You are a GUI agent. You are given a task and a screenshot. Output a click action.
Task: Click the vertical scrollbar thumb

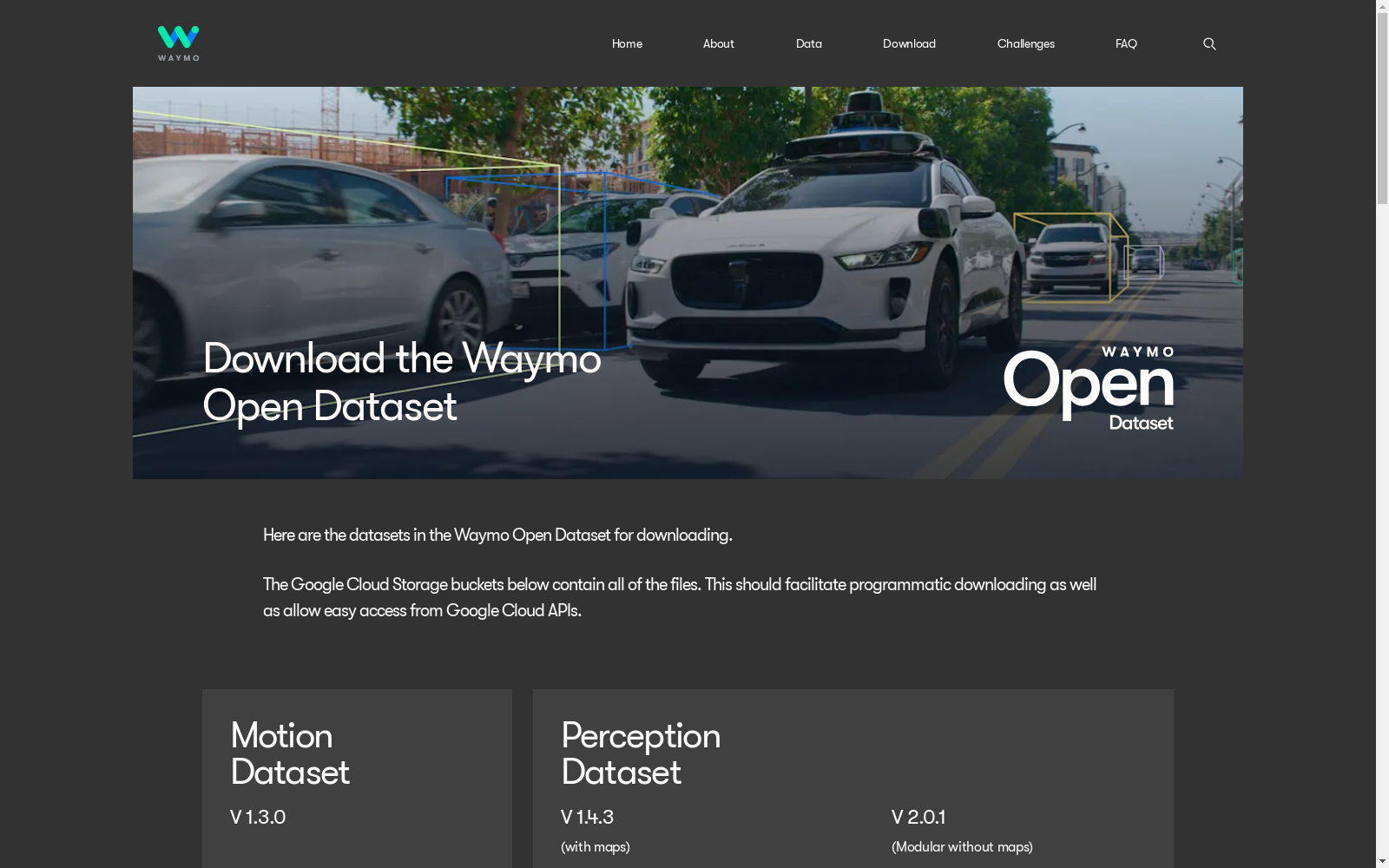(1382, 108)
